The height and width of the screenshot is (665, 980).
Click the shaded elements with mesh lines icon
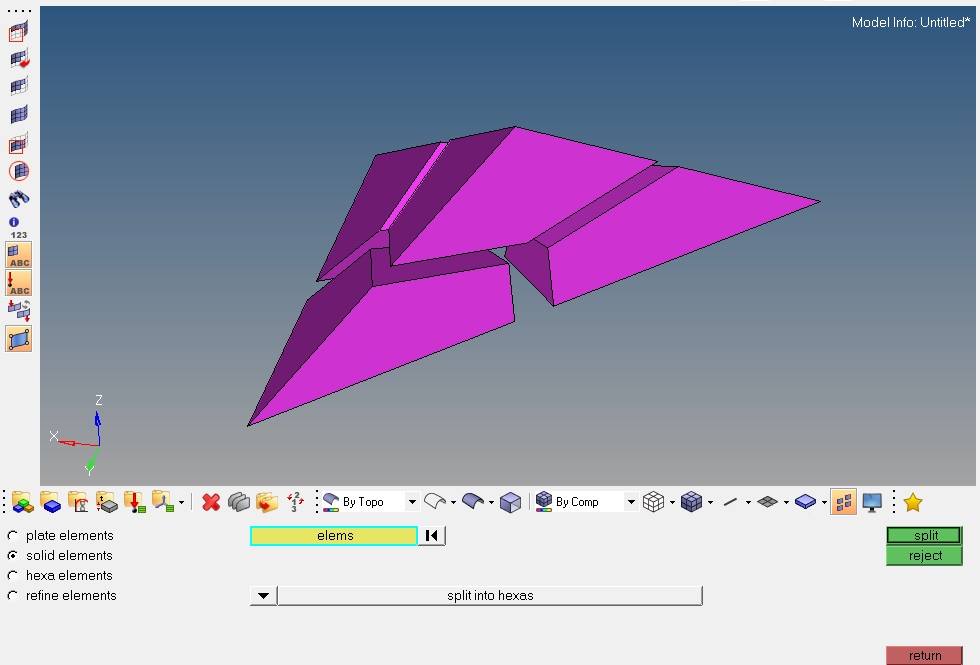tap(691, 502)
